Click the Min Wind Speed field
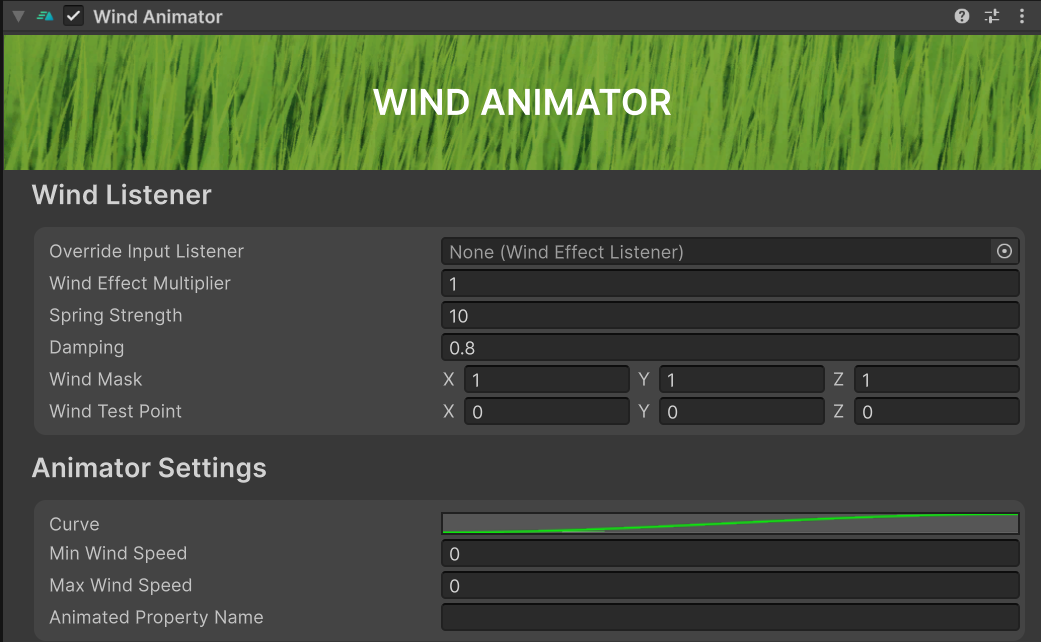The height and width of the screenshot is (642, 1041). tap(730, 554)
